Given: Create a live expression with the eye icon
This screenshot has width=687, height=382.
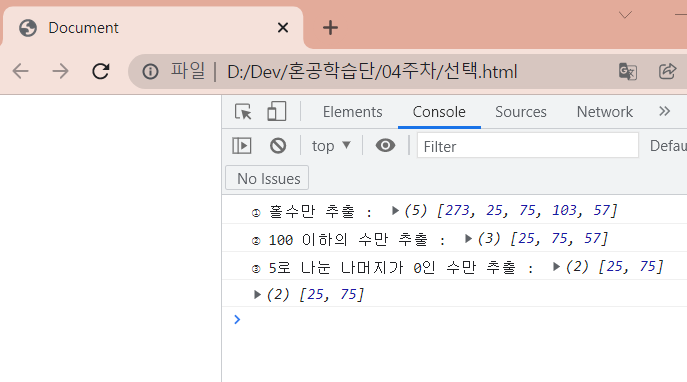Looking at the screenshot, I should click(x=386, y=145).
